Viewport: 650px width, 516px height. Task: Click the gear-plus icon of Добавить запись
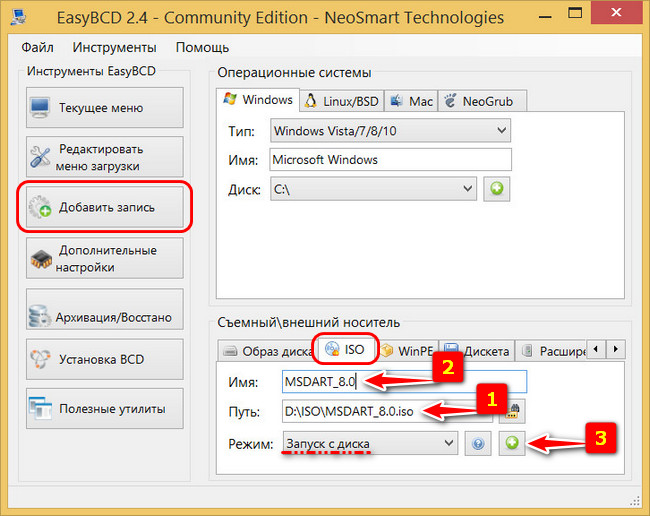[40, 207]
